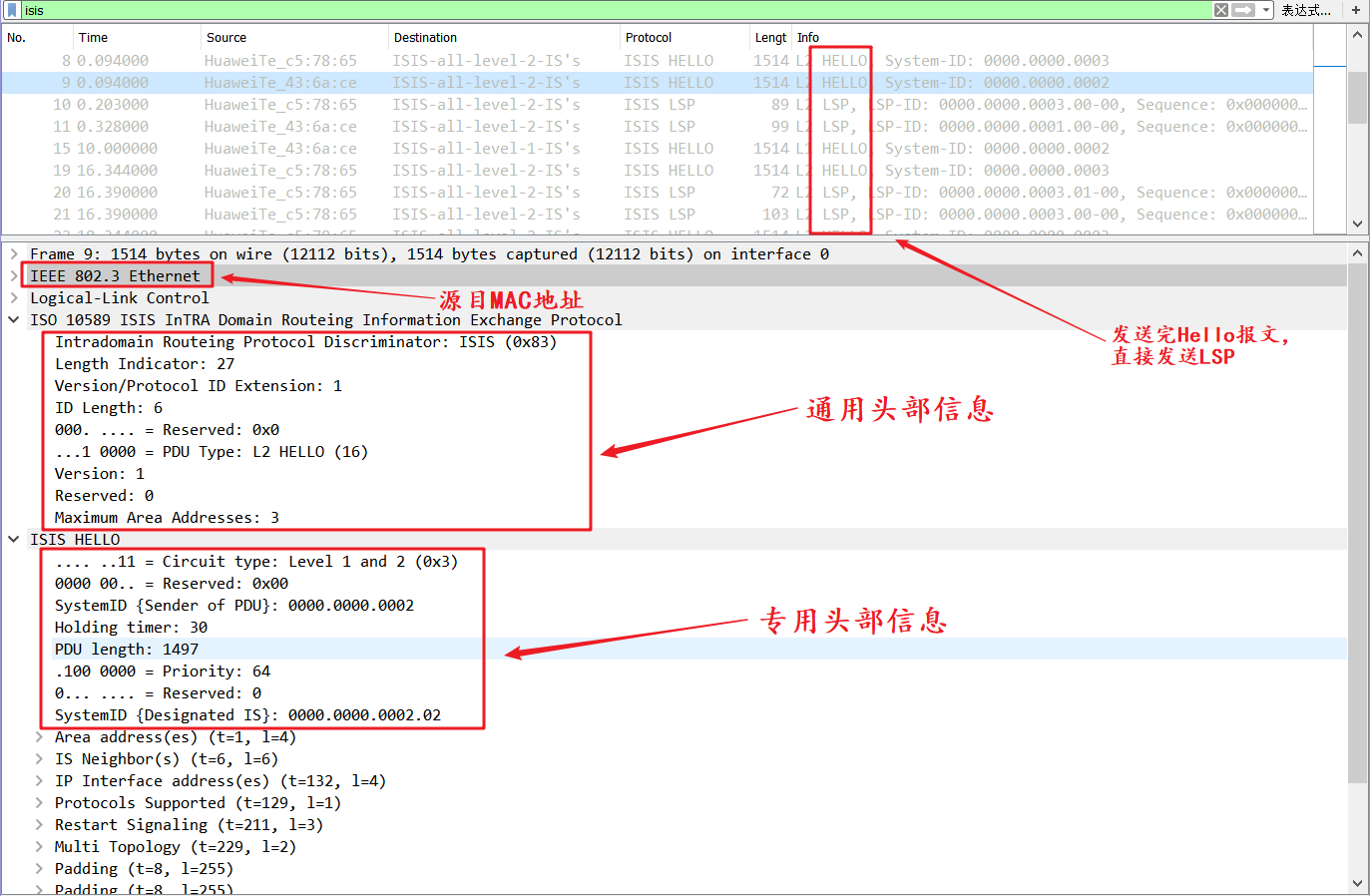Sort by Source column header
Image resolution: width=1370 pixels, height=896 pixels.
pos(227,38)
